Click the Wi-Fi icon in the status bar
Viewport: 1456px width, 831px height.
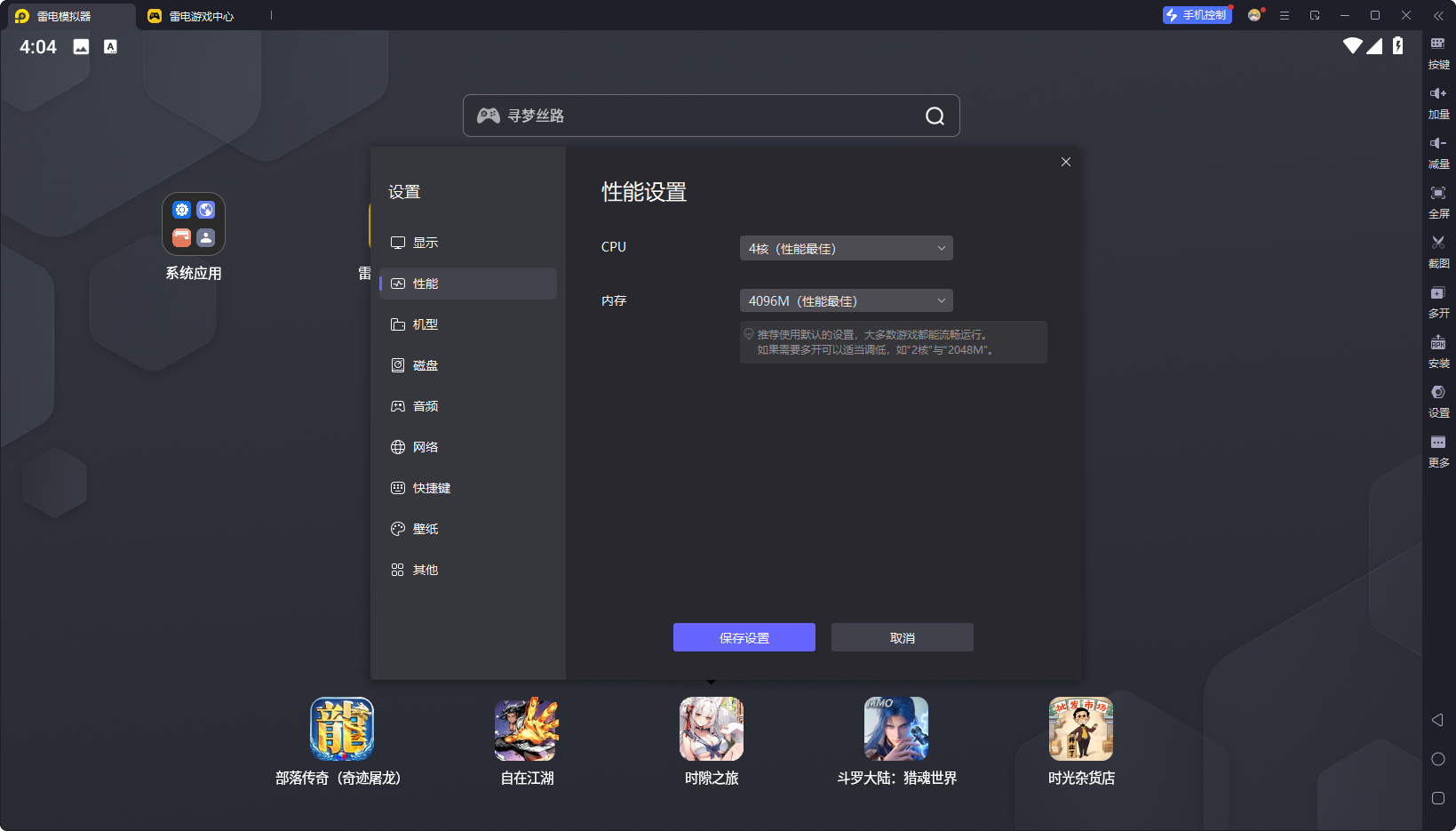[x=1353, y=45]
